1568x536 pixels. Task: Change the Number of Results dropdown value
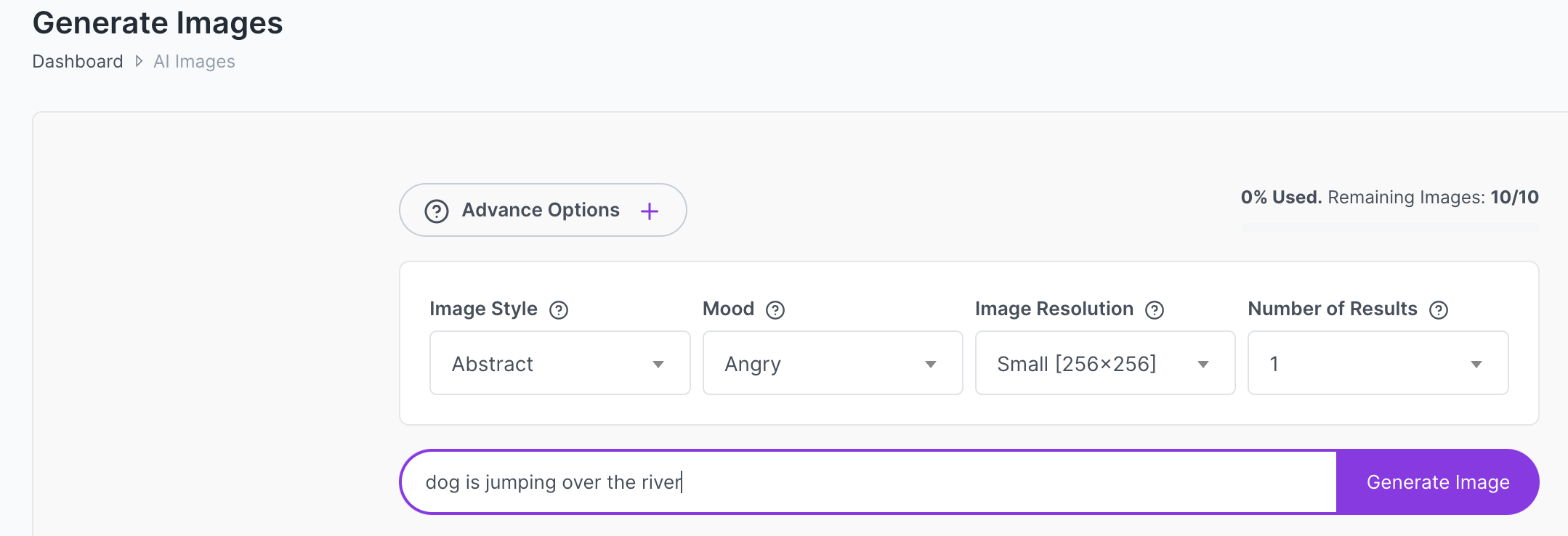pyautogui.click(x=1378, y=363)
